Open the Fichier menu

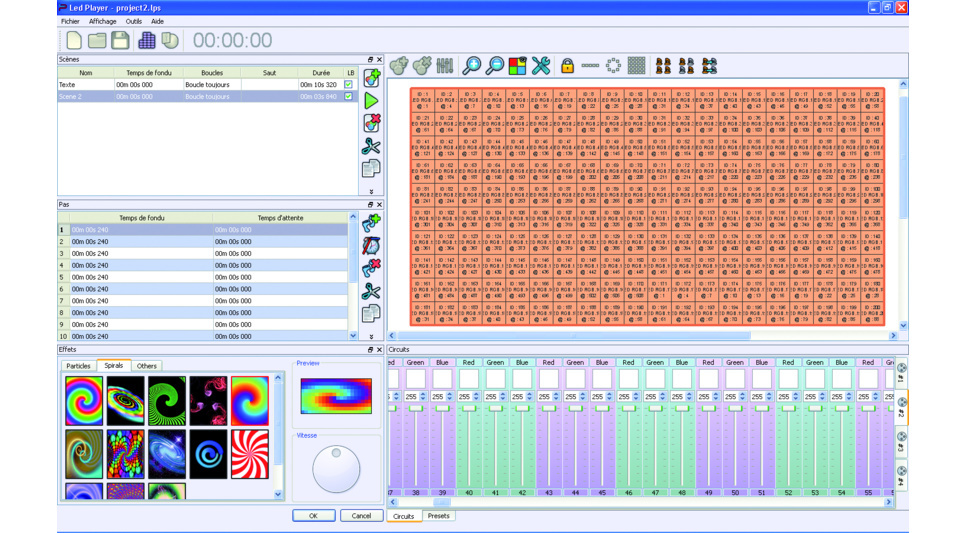(70, 21)
